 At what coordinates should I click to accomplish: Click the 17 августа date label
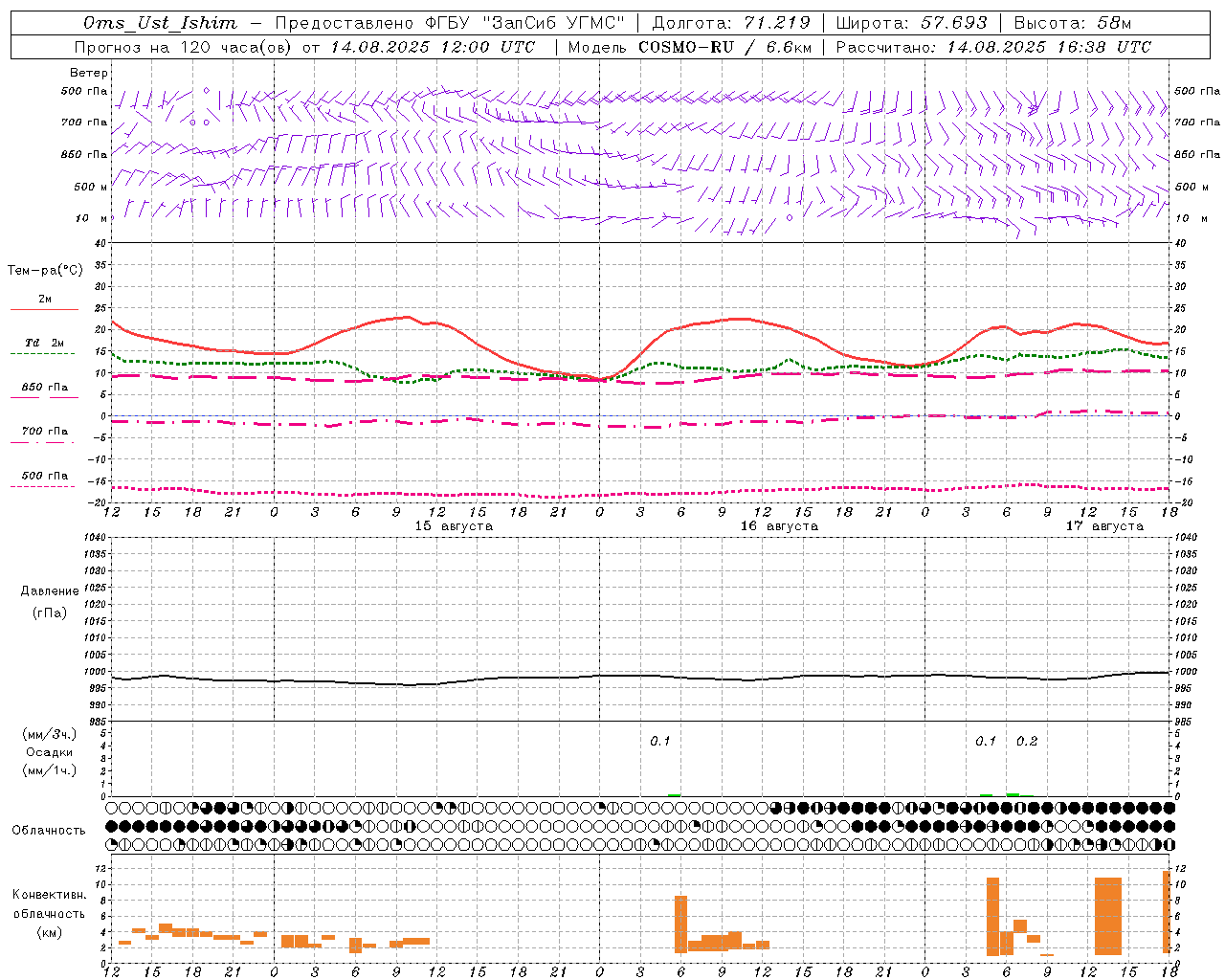(x=1104, y=526)
